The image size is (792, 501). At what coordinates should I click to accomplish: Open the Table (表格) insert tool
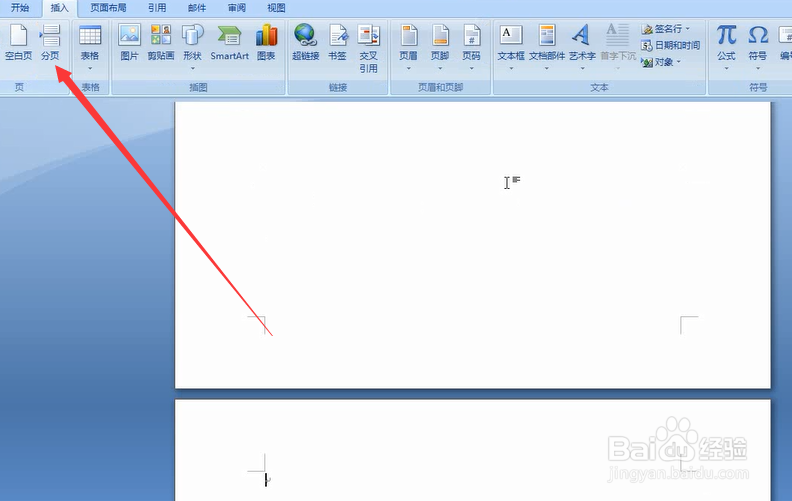click(90, 47)
